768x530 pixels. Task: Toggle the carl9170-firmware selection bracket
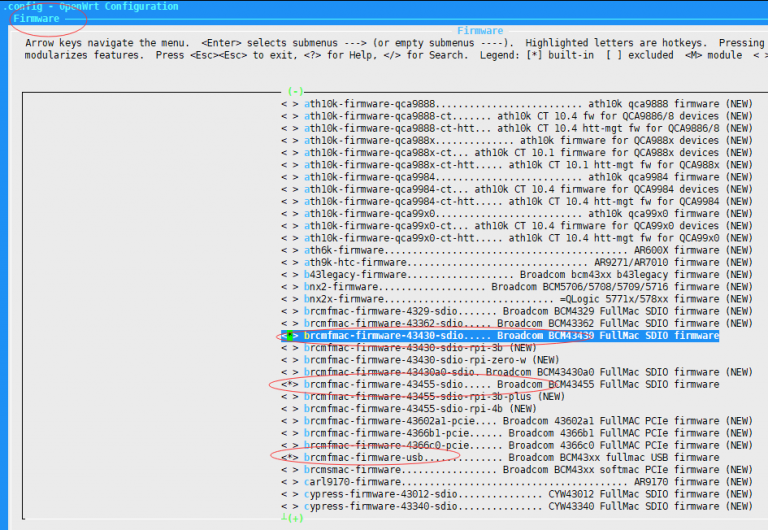(x=289, y=481)
